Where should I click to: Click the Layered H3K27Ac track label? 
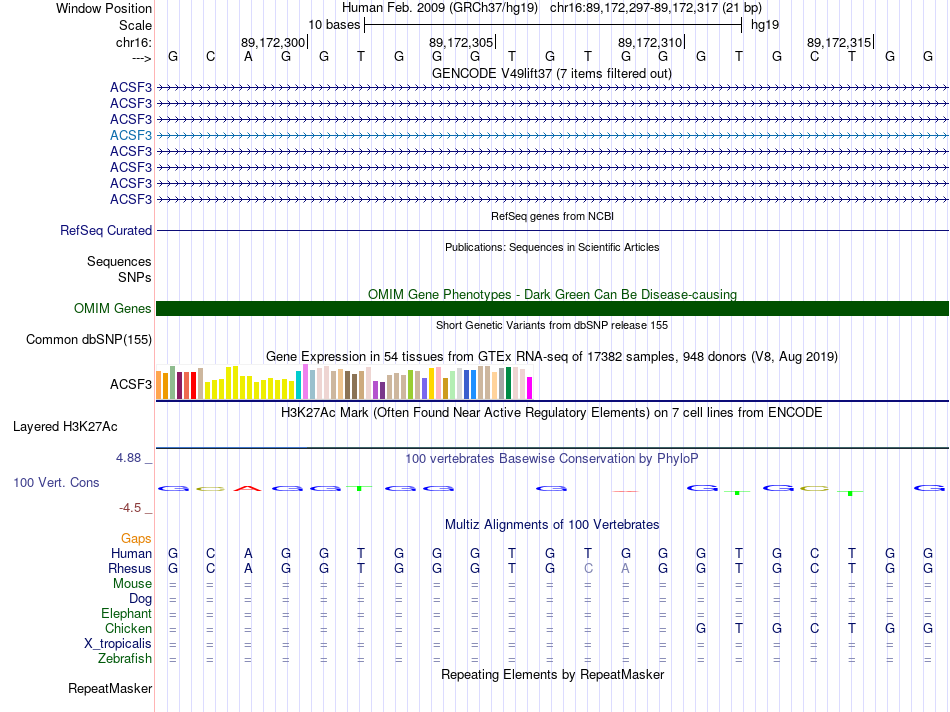(x=65, y=427)
